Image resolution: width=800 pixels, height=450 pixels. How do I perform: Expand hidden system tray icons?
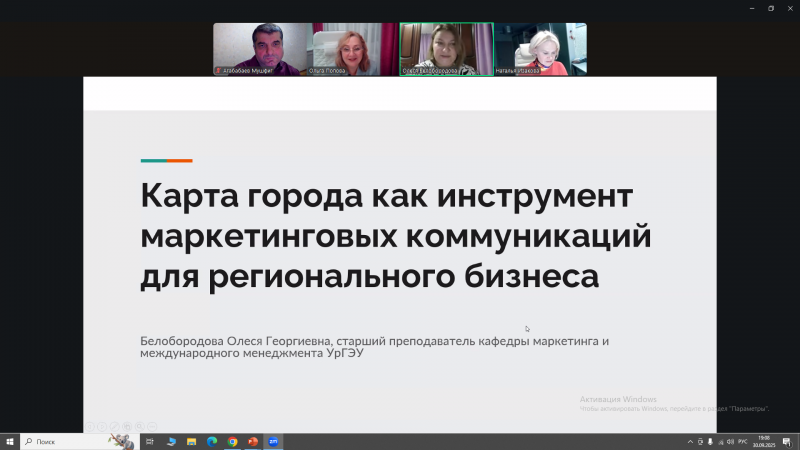pyautogui.click(x=688, y=441)
